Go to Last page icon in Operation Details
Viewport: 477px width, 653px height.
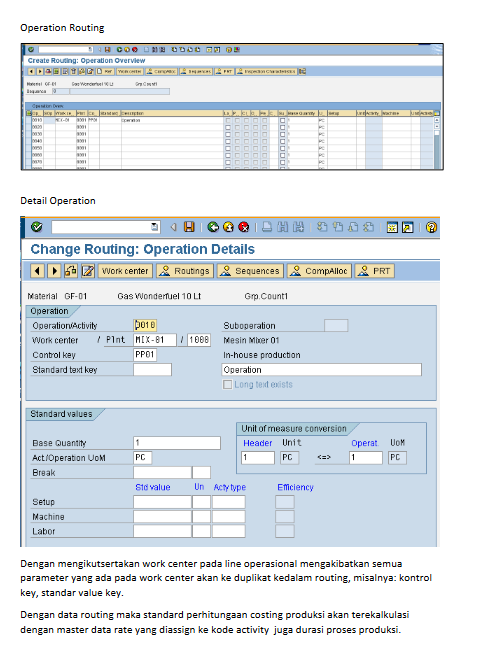369,227
